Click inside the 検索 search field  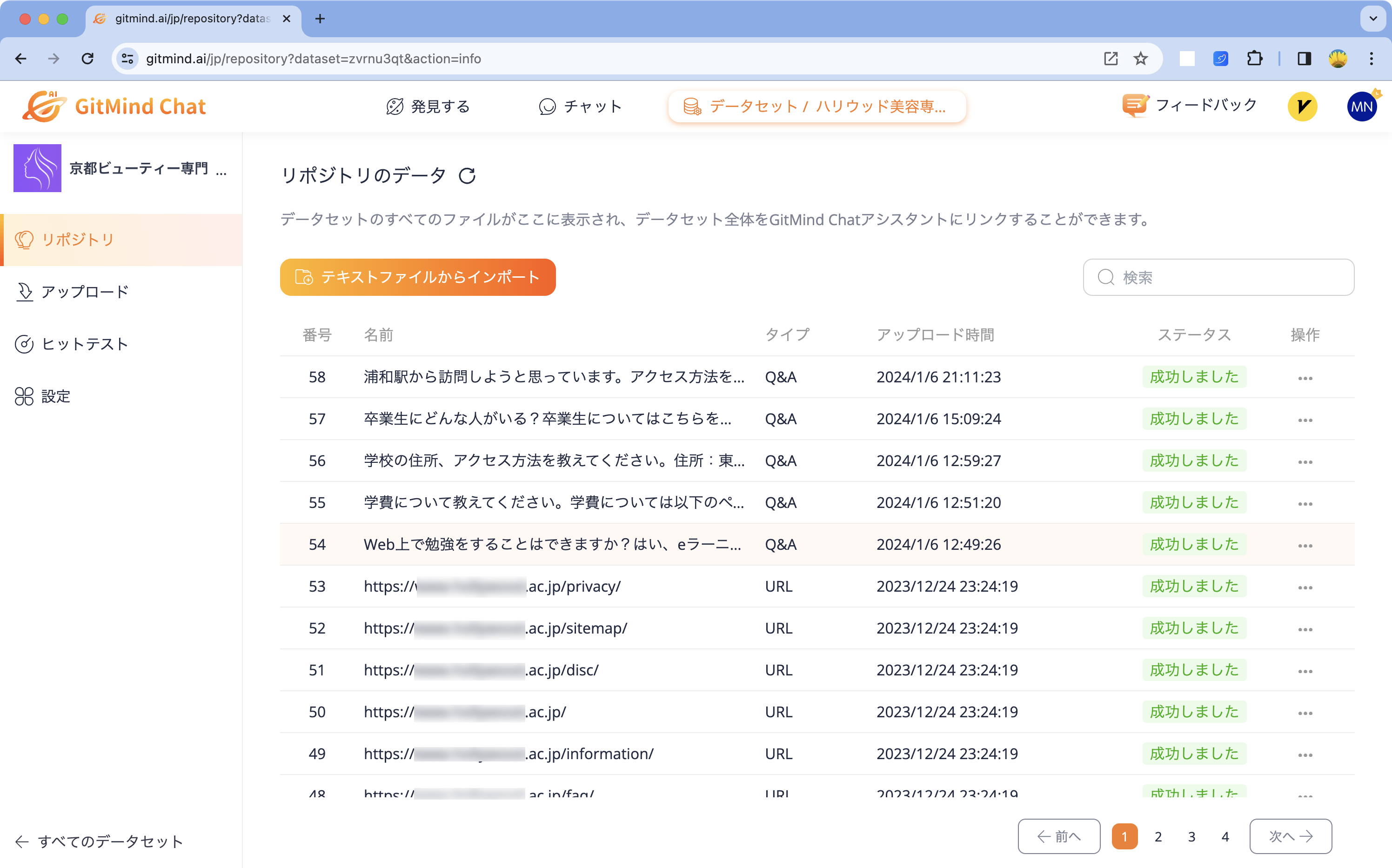point(1218,277)
